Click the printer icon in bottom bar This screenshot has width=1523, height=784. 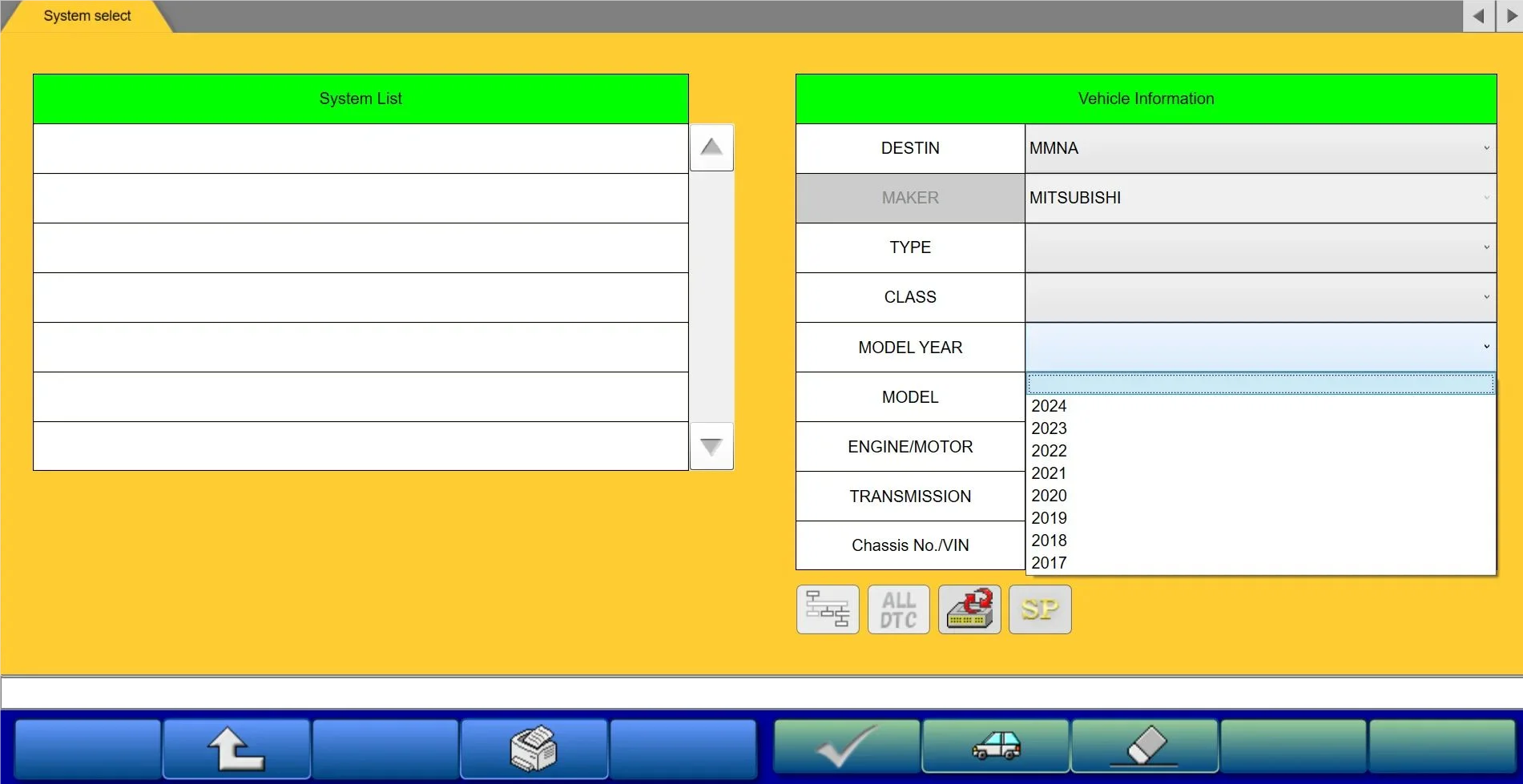click(x=534, y=749)
